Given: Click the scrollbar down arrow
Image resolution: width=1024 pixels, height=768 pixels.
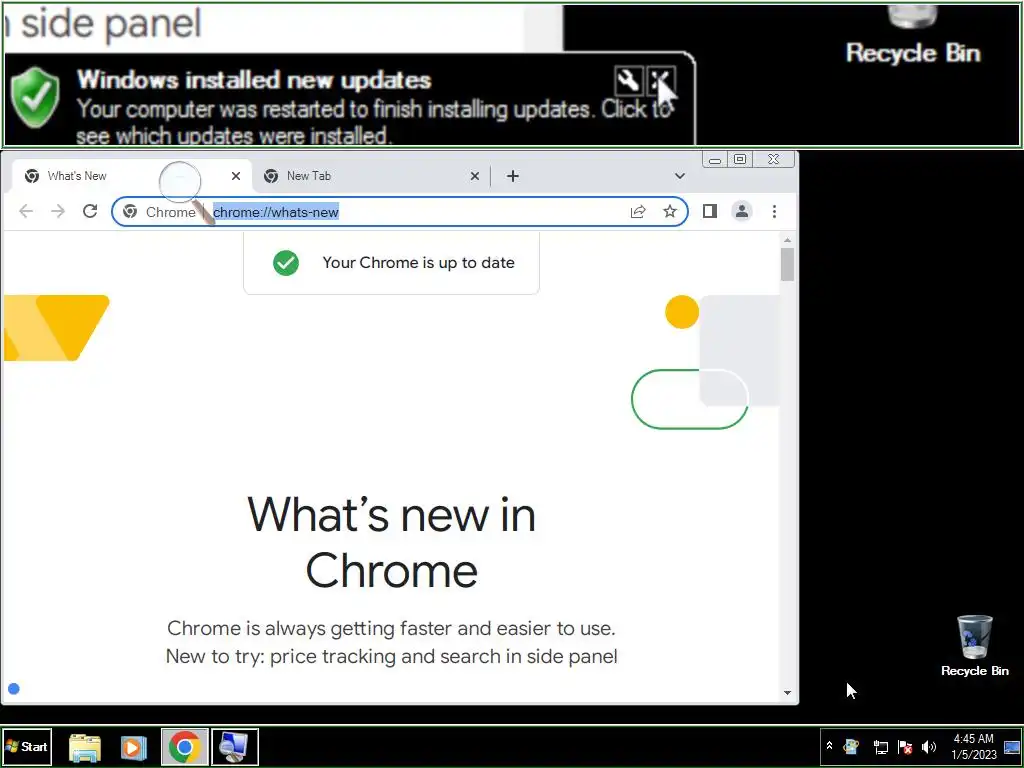Looking at the screenshot, I should (x=788, y=693).
